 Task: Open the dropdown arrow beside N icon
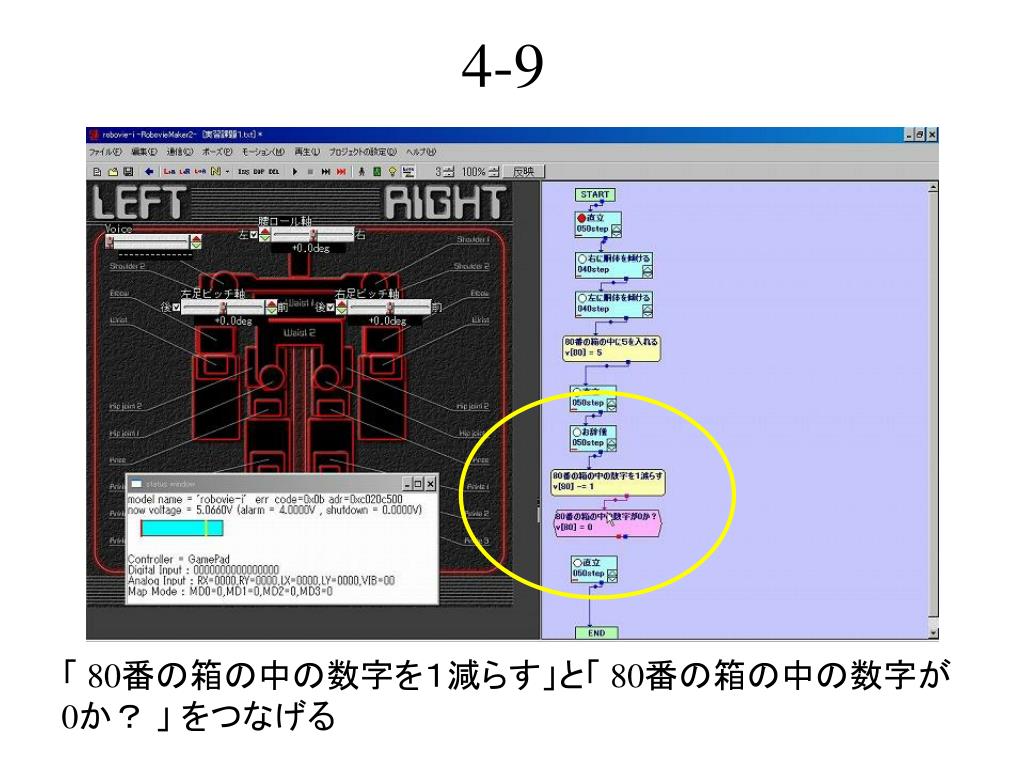point(227,172)
